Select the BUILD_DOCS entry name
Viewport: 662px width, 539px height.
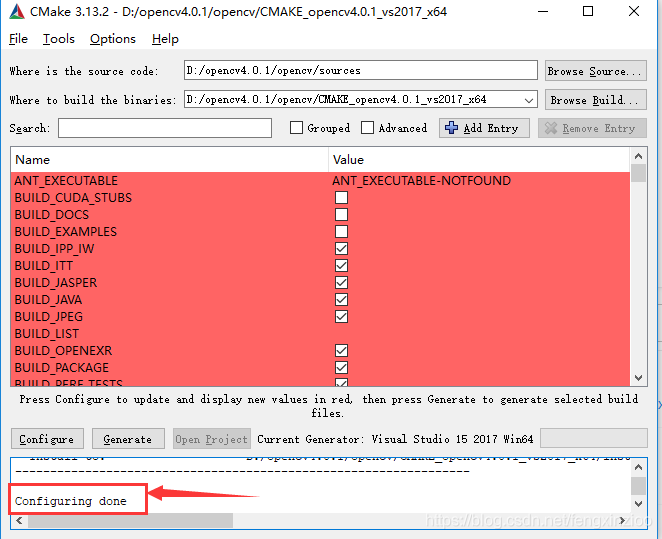[52, 214]
